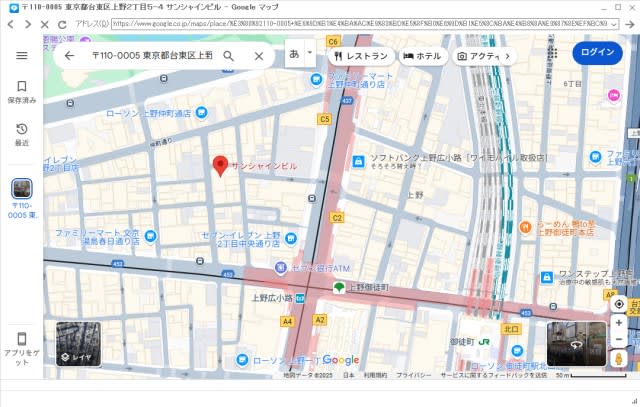The width and height of the screenshot is (640, 407).
Task: Click SoftBank 上野広小路 shop marker
Action: 358,162
